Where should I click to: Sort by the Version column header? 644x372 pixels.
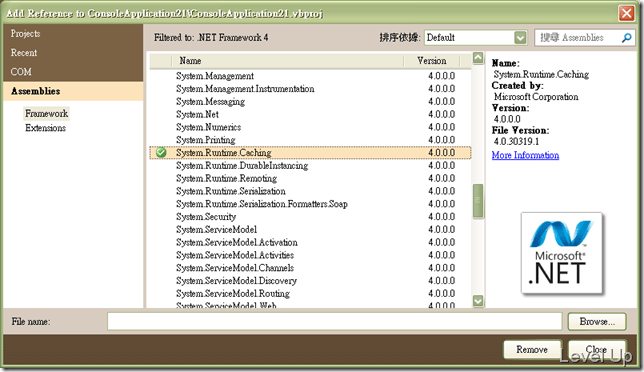tap(432, 61)
